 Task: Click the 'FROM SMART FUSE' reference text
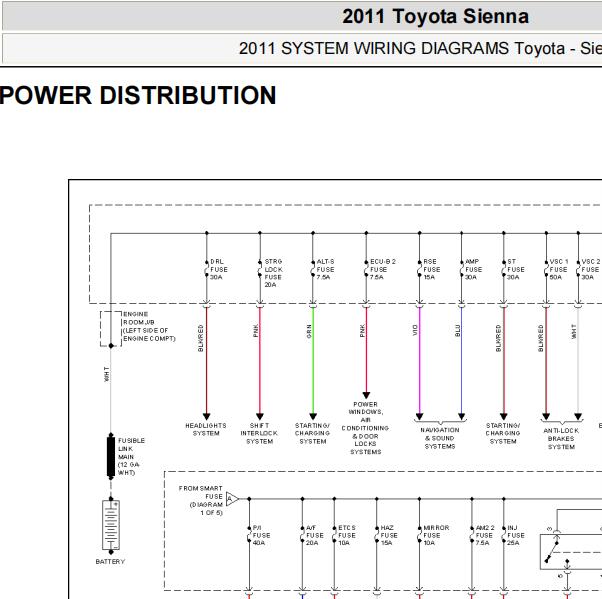(200, 500)
